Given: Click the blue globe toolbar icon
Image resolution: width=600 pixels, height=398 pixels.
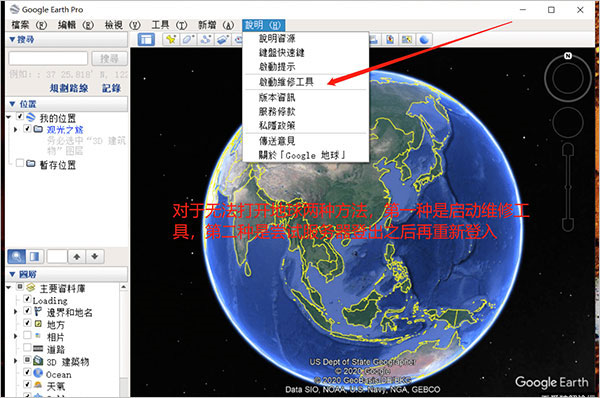Looking at the screenshot, I should pyautogui.click(x=424, y=39).
